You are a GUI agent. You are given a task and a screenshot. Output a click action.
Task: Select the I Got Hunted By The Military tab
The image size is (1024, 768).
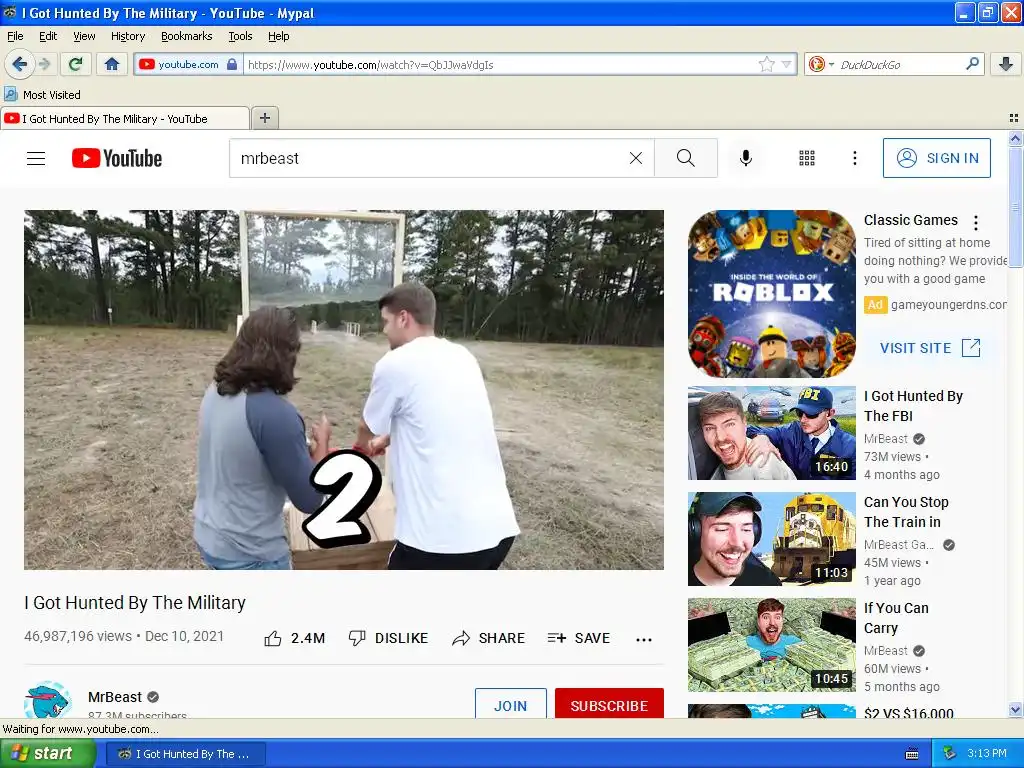tap(124, 118)
